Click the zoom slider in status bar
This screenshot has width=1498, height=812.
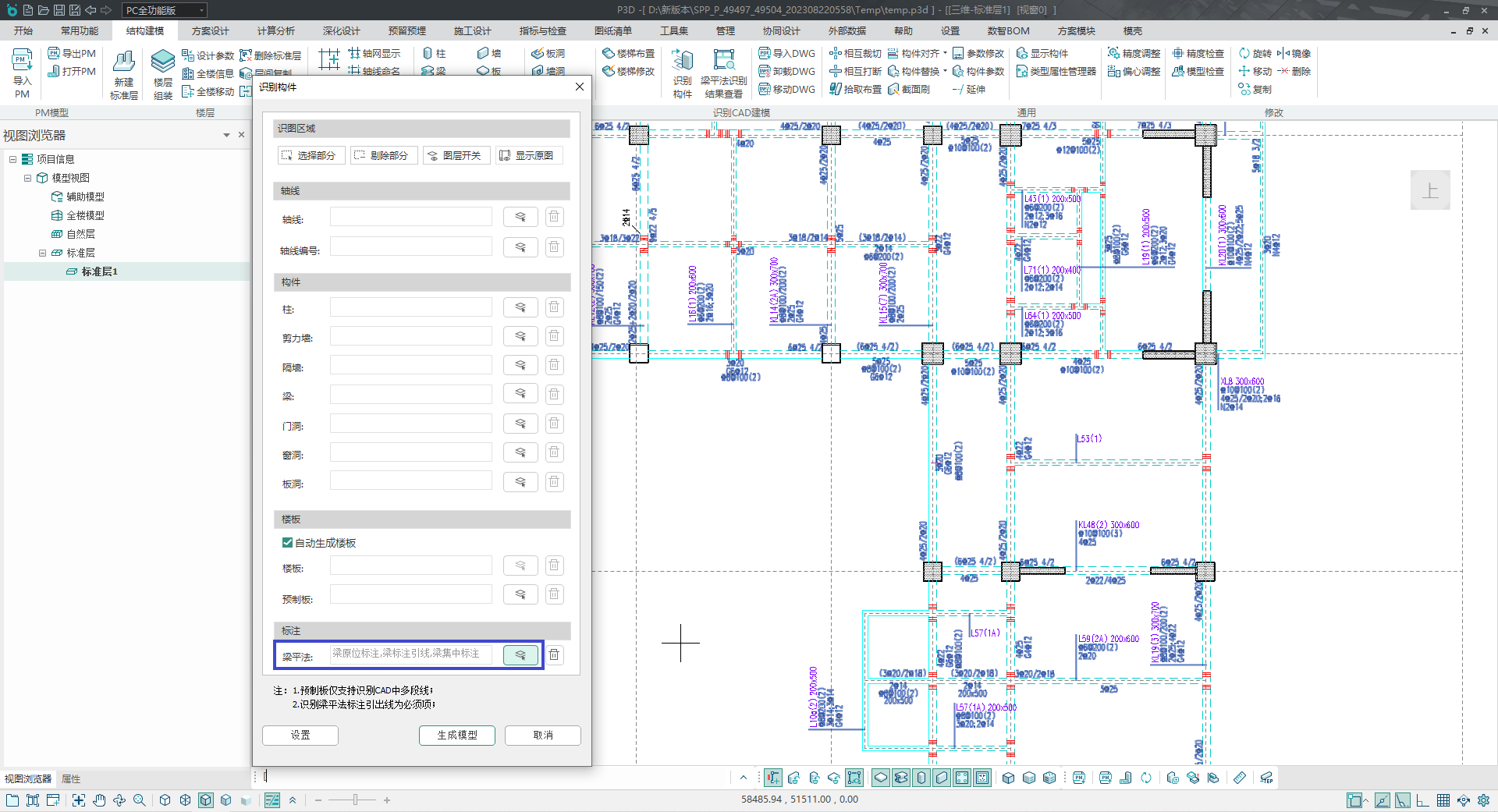click(355, 800)
